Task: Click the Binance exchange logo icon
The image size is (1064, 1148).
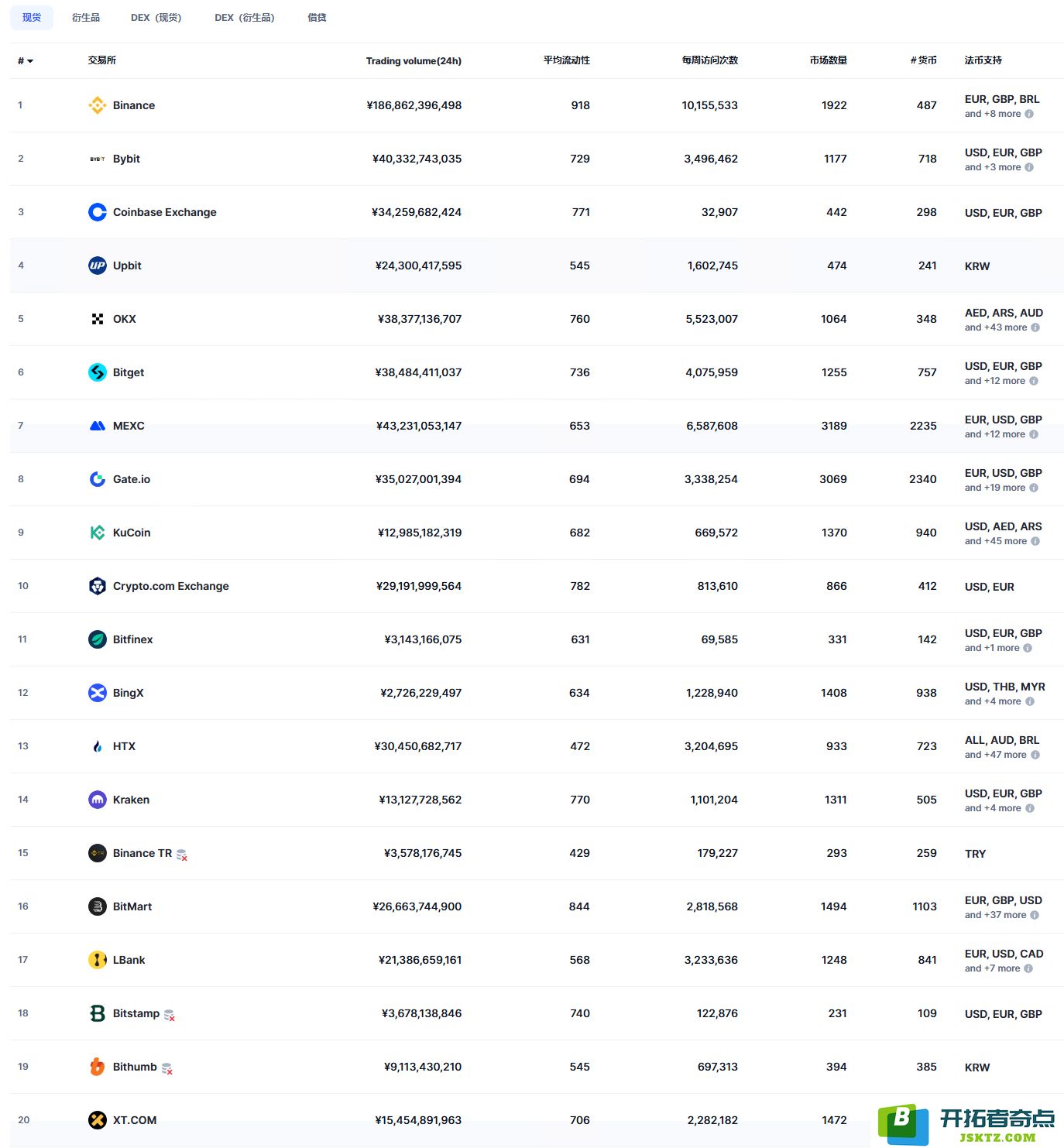Action: pyautogui.click(x=98, y=105)
